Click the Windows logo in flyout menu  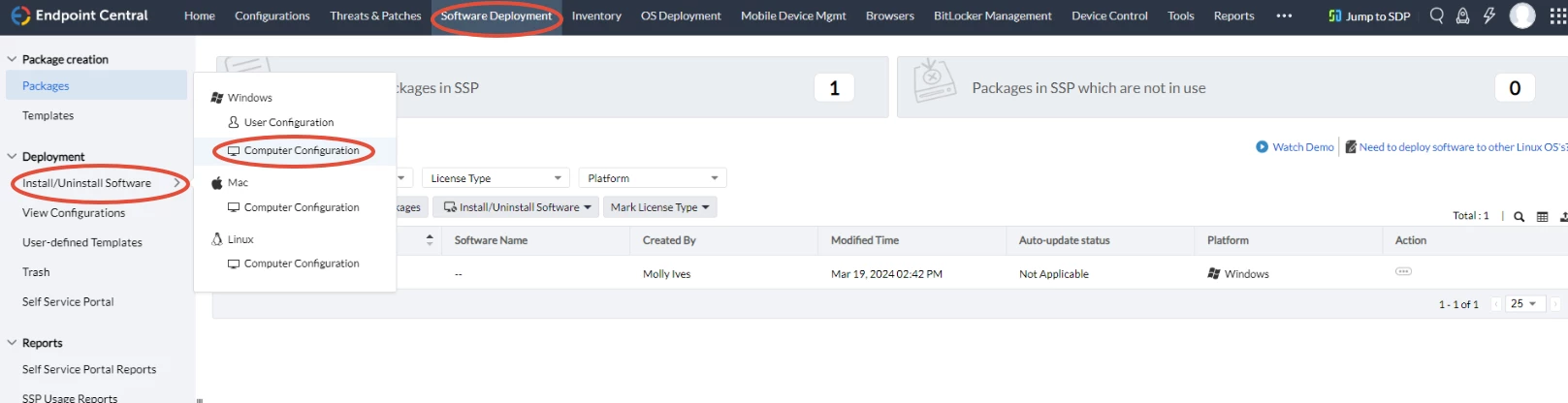217,98
